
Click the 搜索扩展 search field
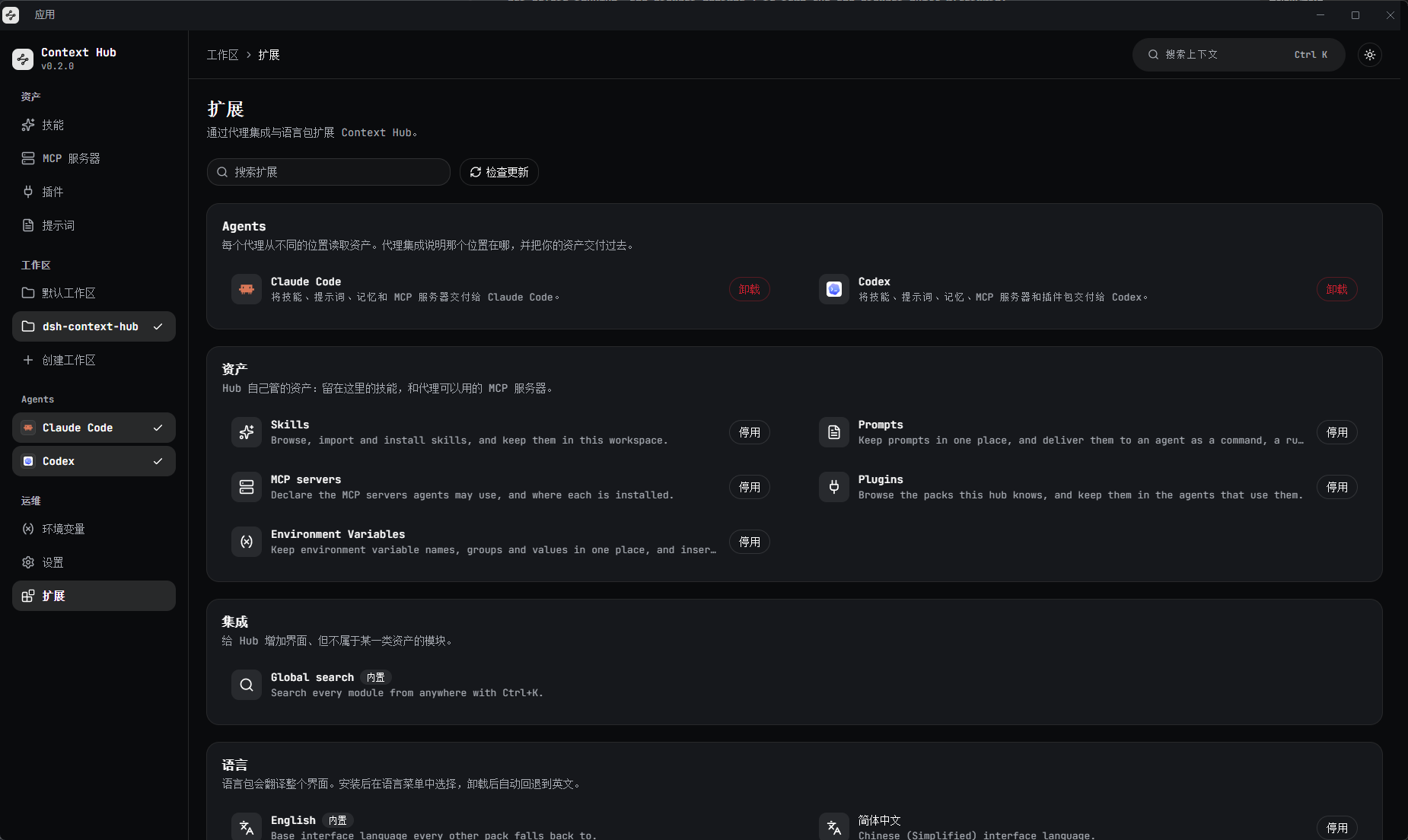click(329, 172)
